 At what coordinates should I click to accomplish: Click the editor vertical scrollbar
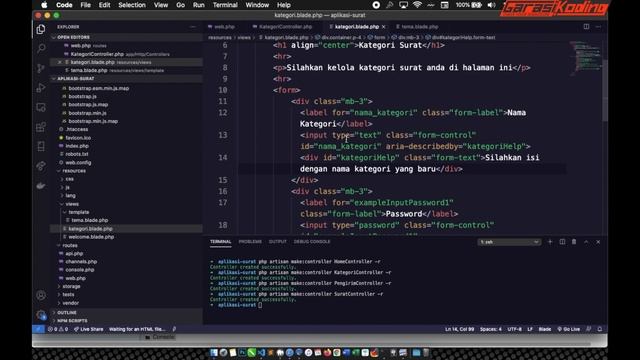605,90
